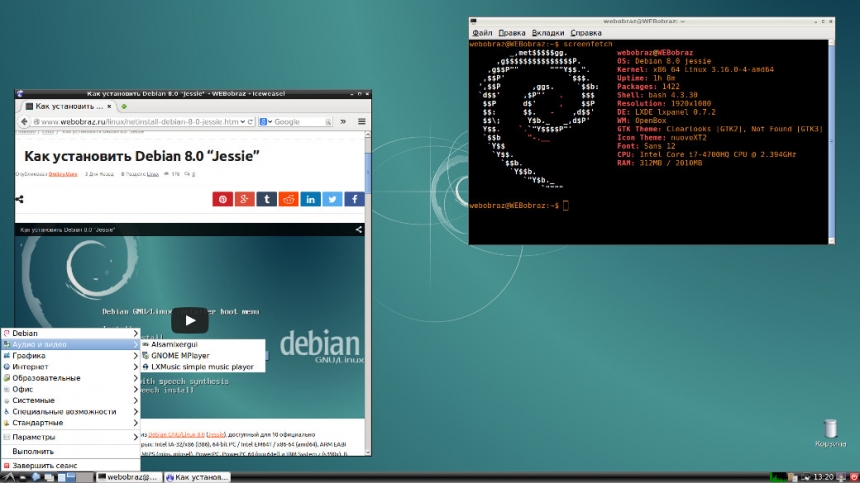The width and height of the screenshot is (860, 483).
Task: Show more toolbar items chevron in Iceweasel
Action: point(343,122)
